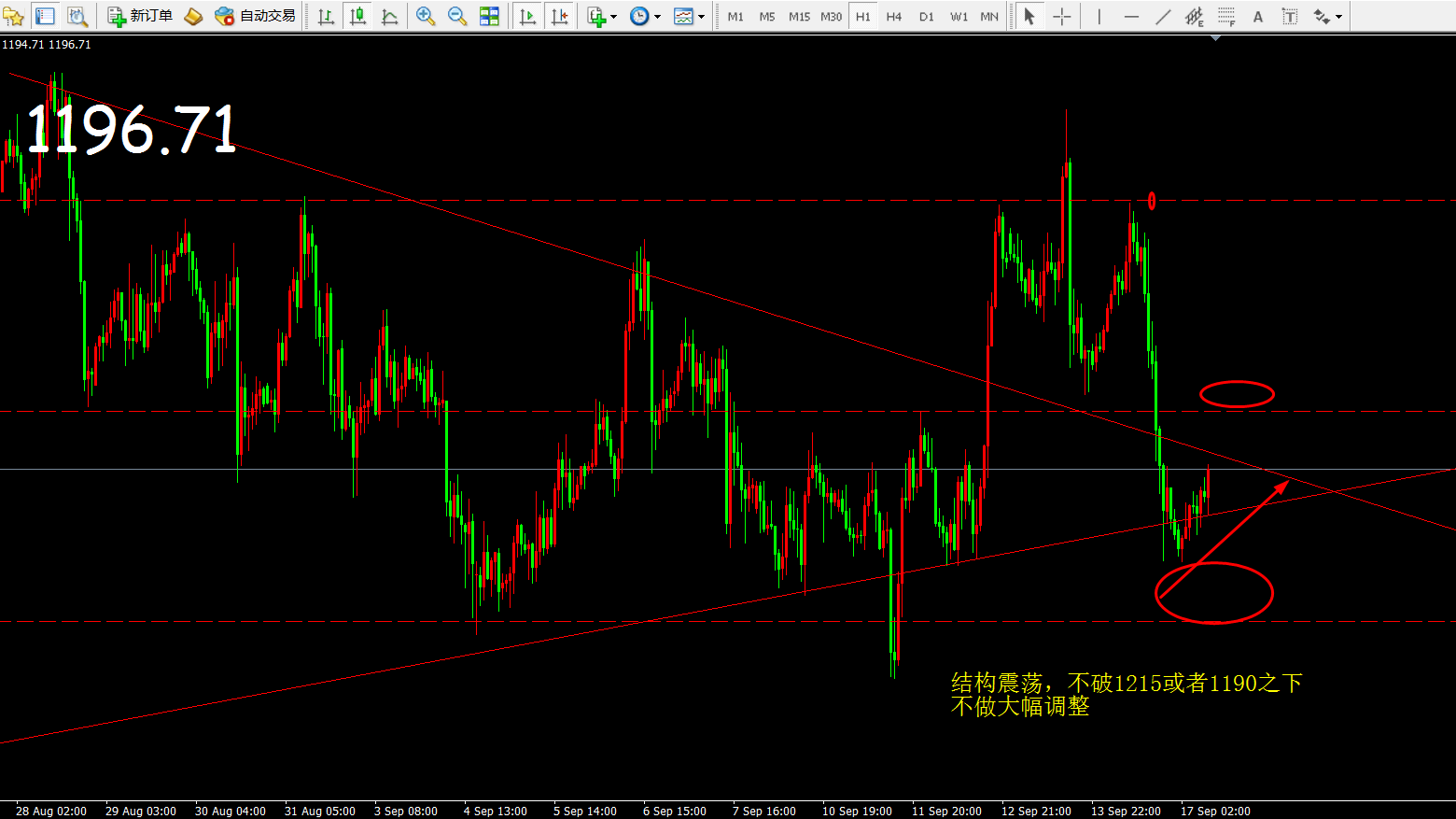This screenshot has width=1456, height=819.
Task: Switch chart to bar chart style
Action: coord(326,16)
